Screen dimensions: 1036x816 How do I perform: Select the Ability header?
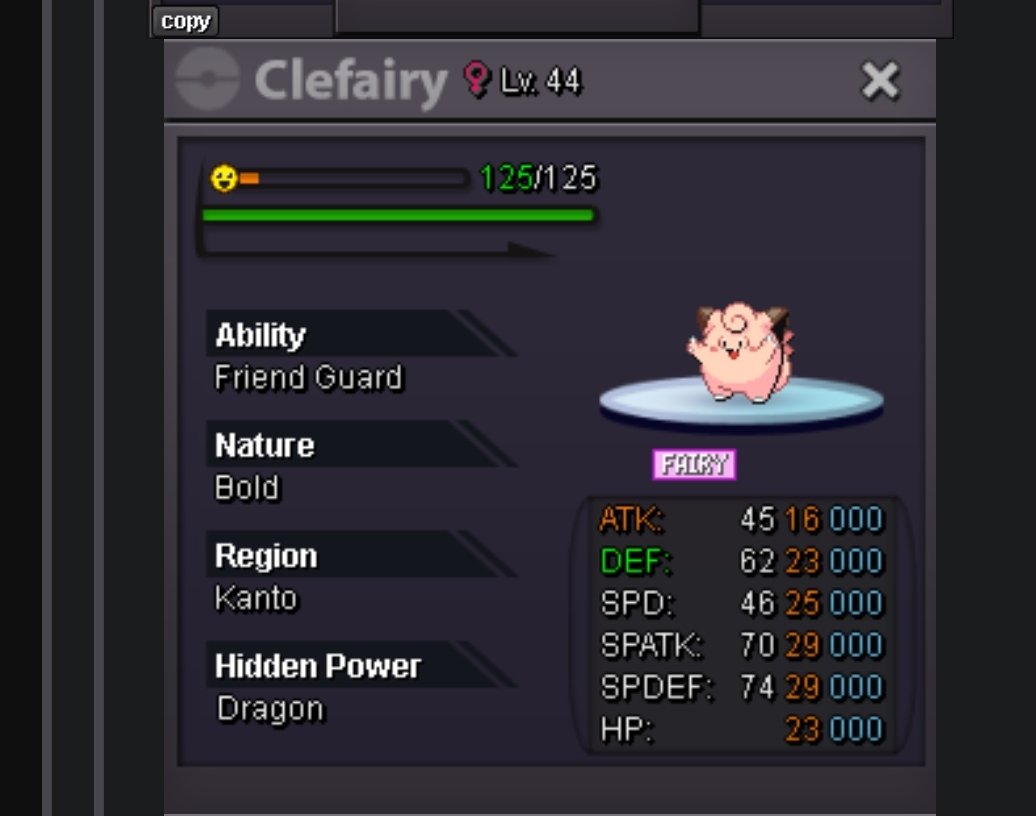tap(260, 335)
